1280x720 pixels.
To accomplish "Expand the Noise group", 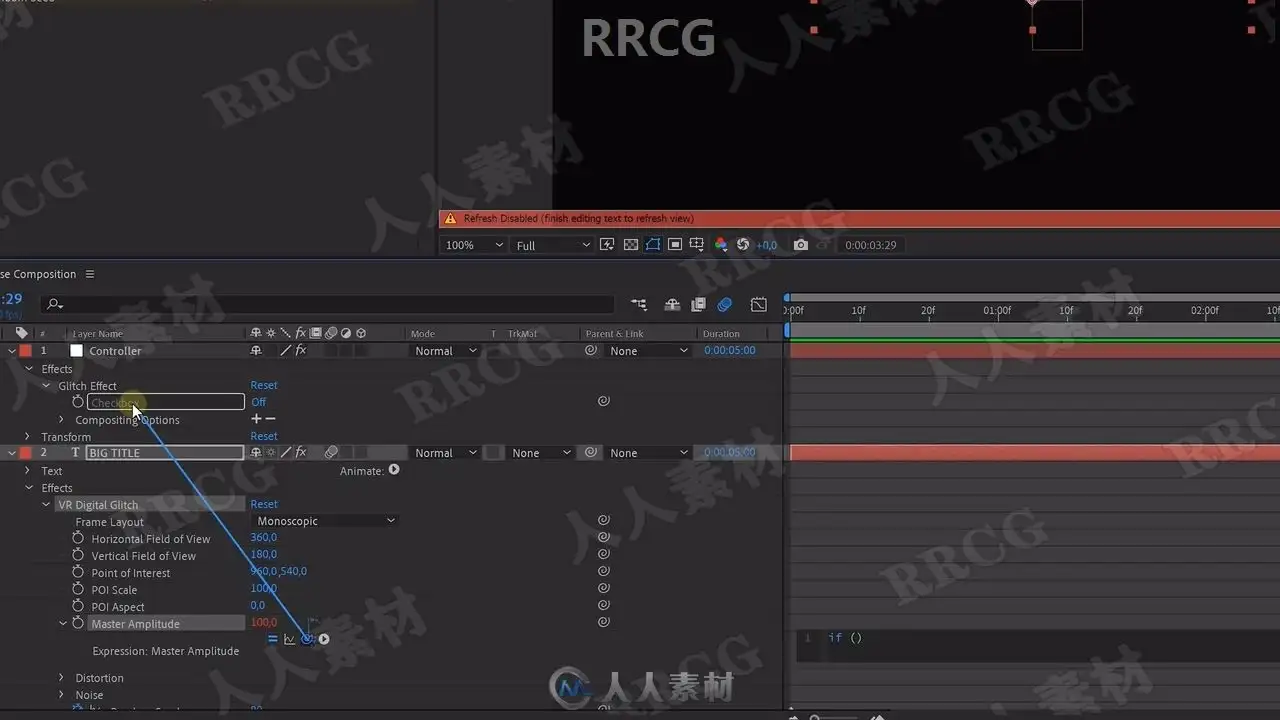I will (62, 695).
